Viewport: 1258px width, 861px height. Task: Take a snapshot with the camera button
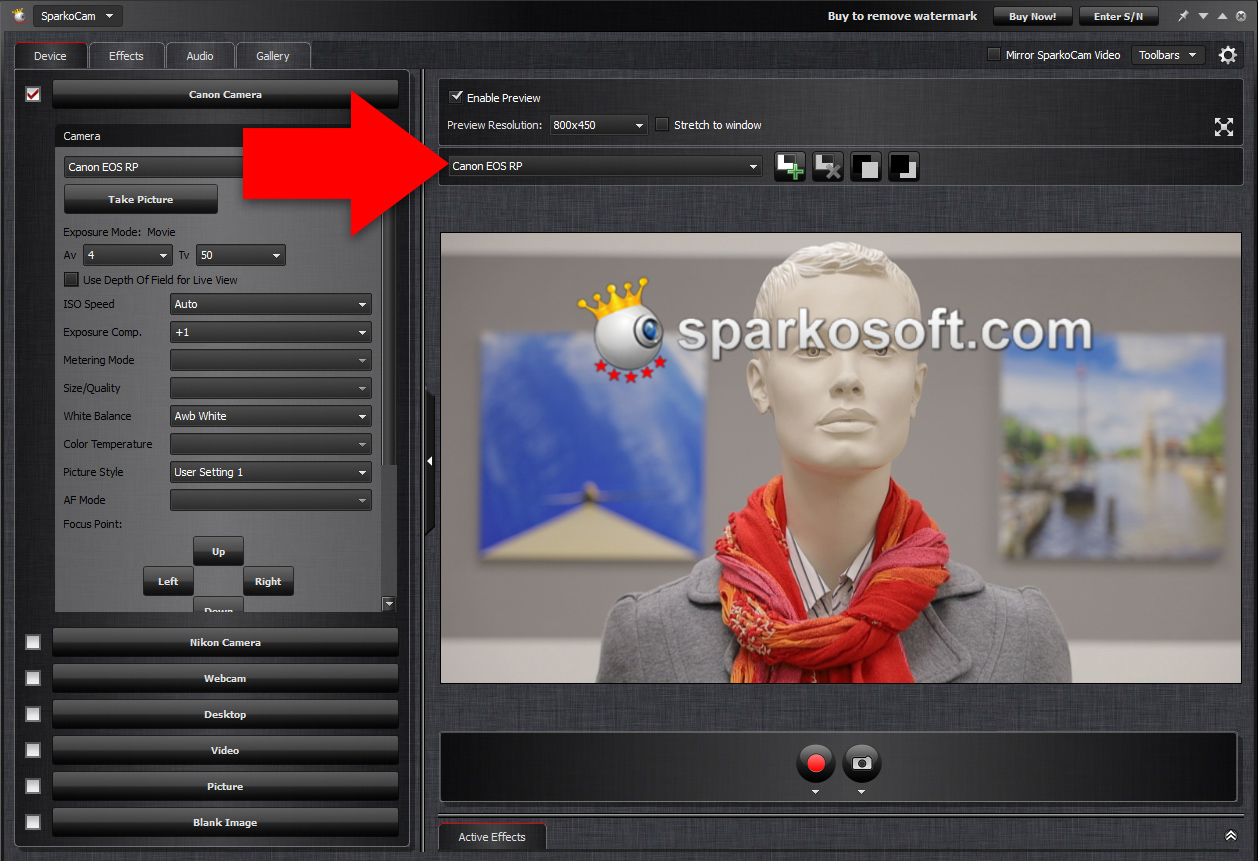point(862,764)
